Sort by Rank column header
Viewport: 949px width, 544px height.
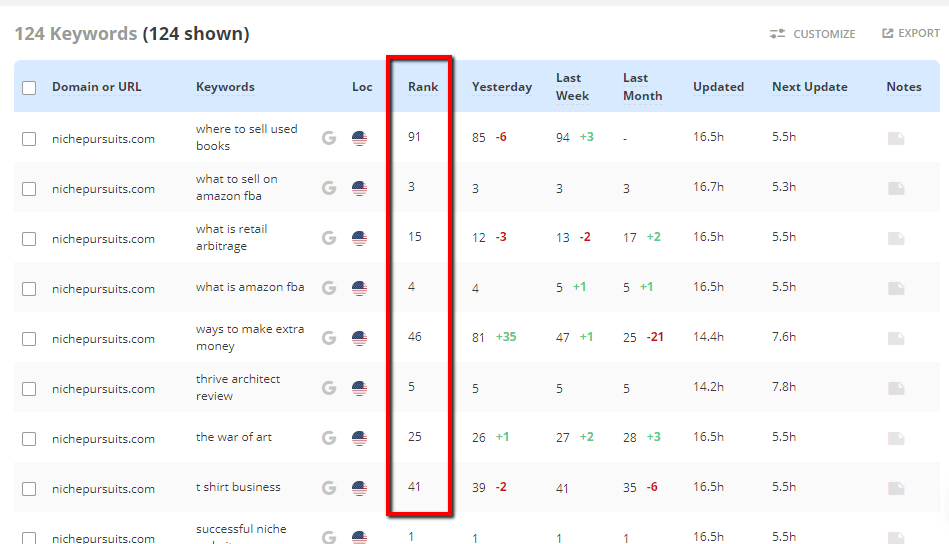pos(423,87)
